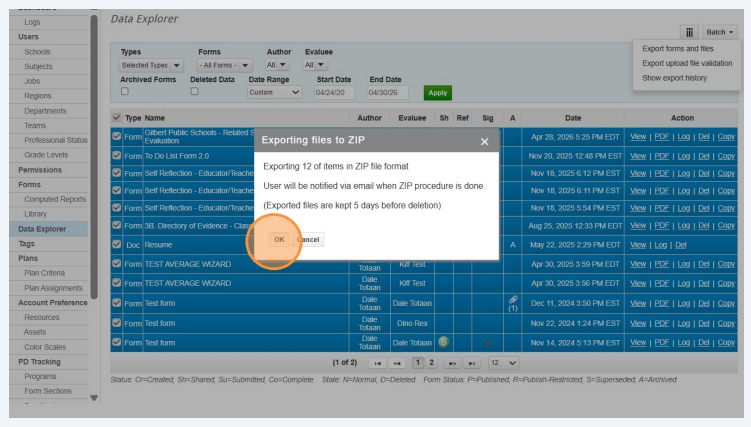Screen dimensions: 751x427
Task: Open the Date Range Custom dropdown
Action: [x=275, y=92]
